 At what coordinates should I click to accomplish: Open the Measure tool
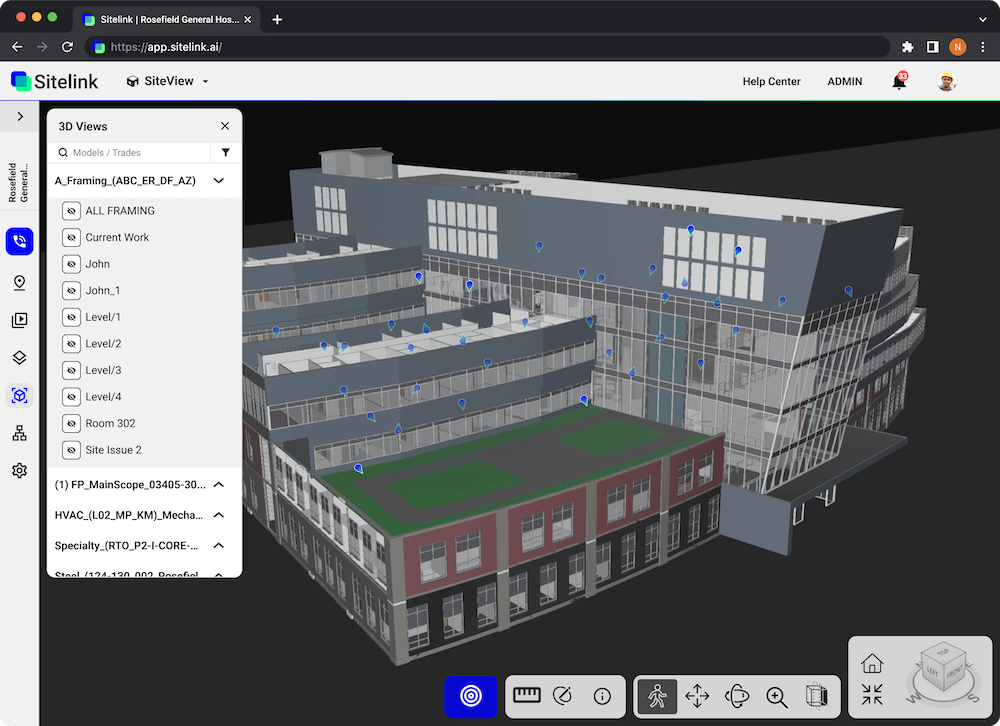pos(525,697)
